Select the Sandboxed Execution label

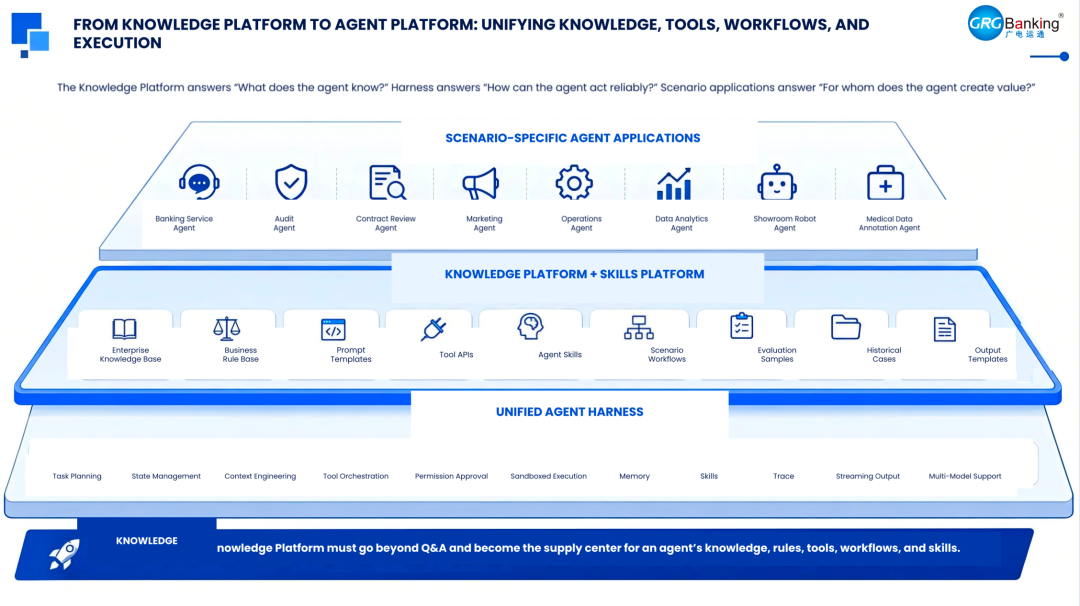point(548,476)
